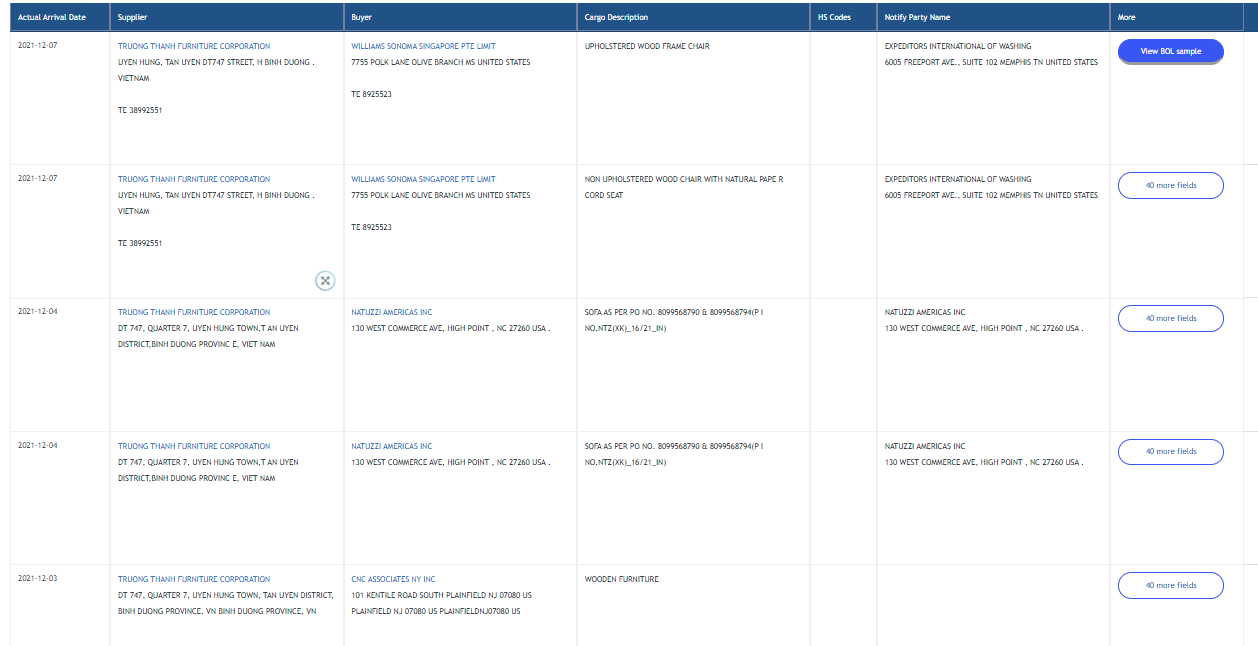Click the View BOL sample button
Screen dimensions: 1258x646
coord(1170,51)
